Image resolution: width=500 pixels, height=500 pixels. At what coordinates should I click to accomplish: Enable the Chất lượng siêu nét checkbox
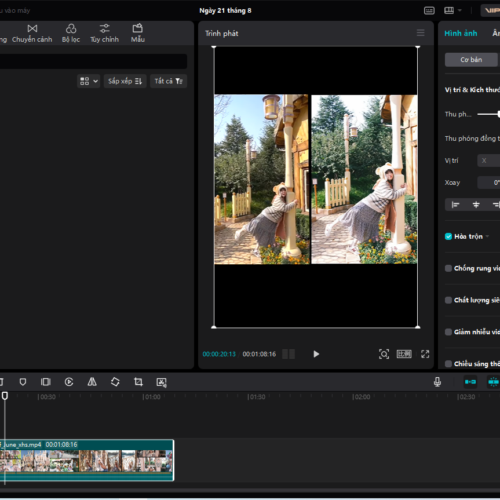[448, 300]
